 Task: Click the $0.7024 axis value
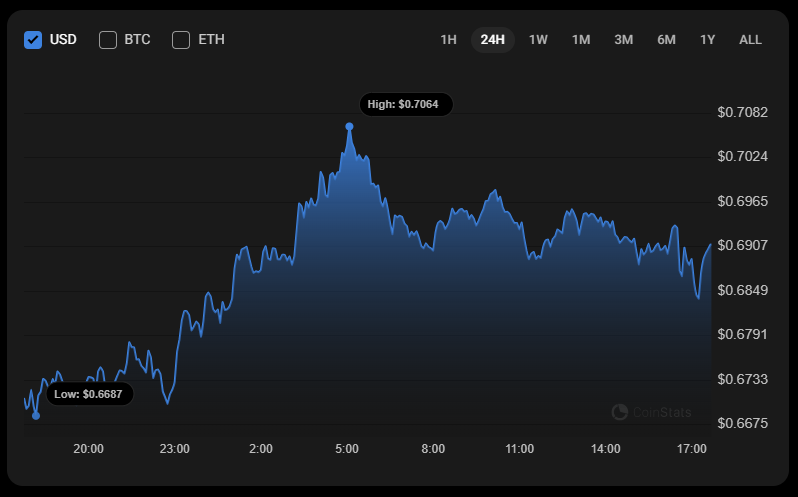click(x=742, y=156)
